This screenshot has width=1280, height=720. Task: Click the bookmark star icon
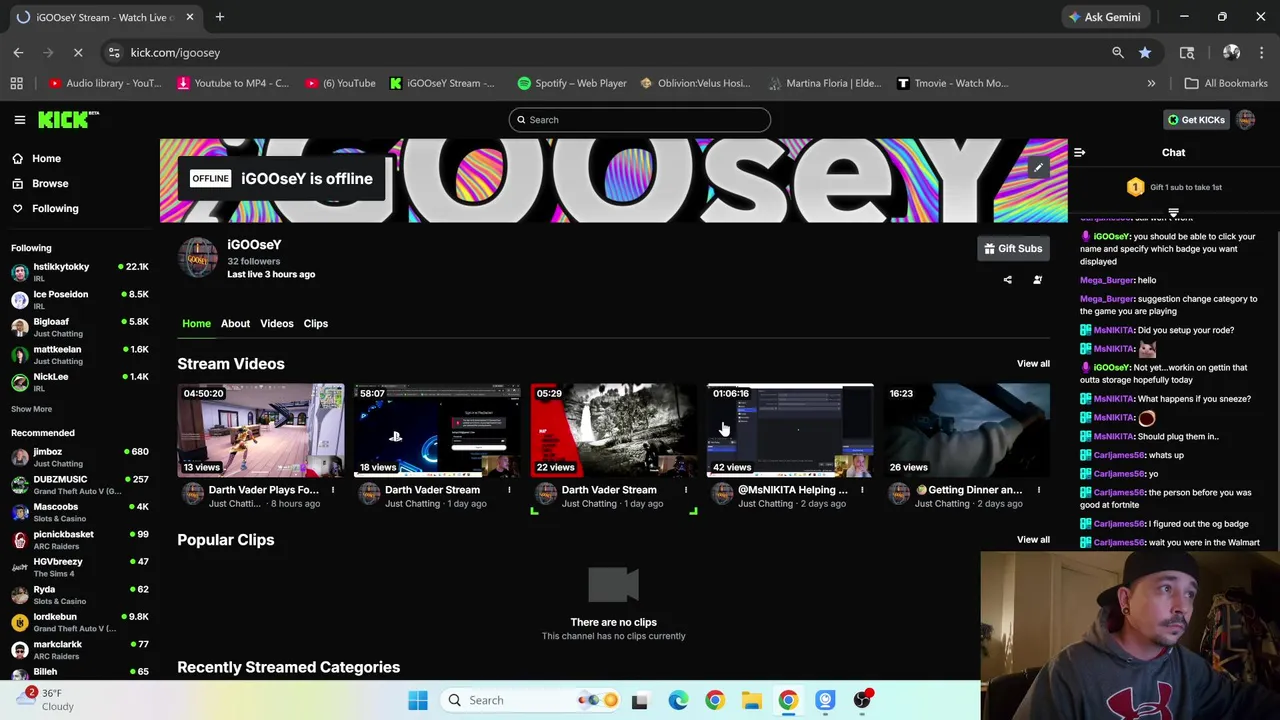click(x=1144, y=52)
